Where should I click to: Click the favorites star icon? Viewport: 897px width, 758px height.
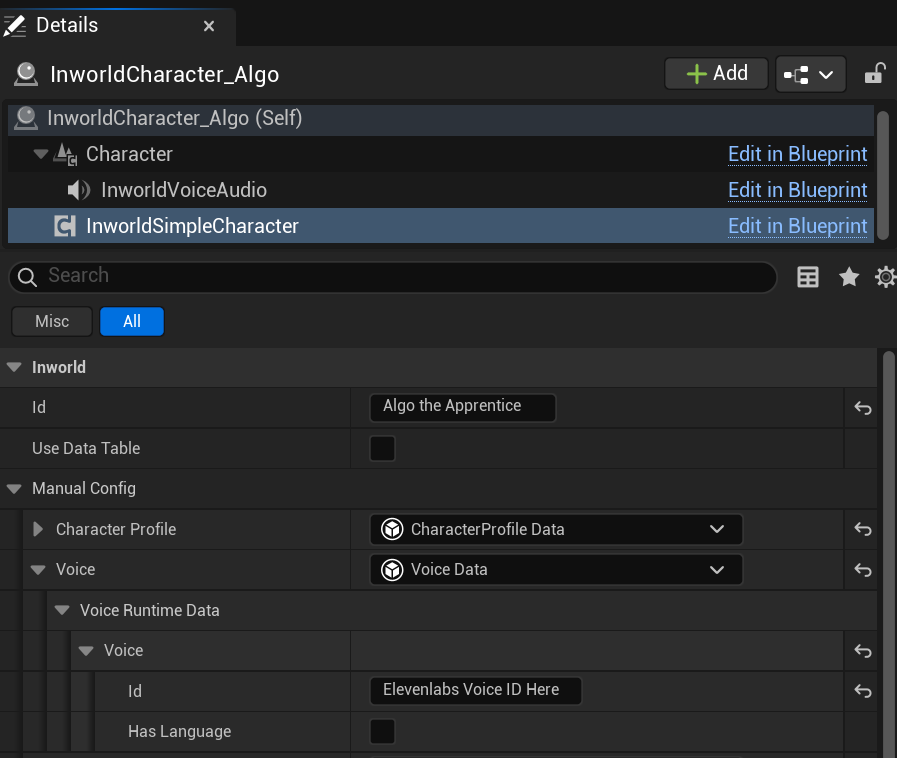pos(849,277)
